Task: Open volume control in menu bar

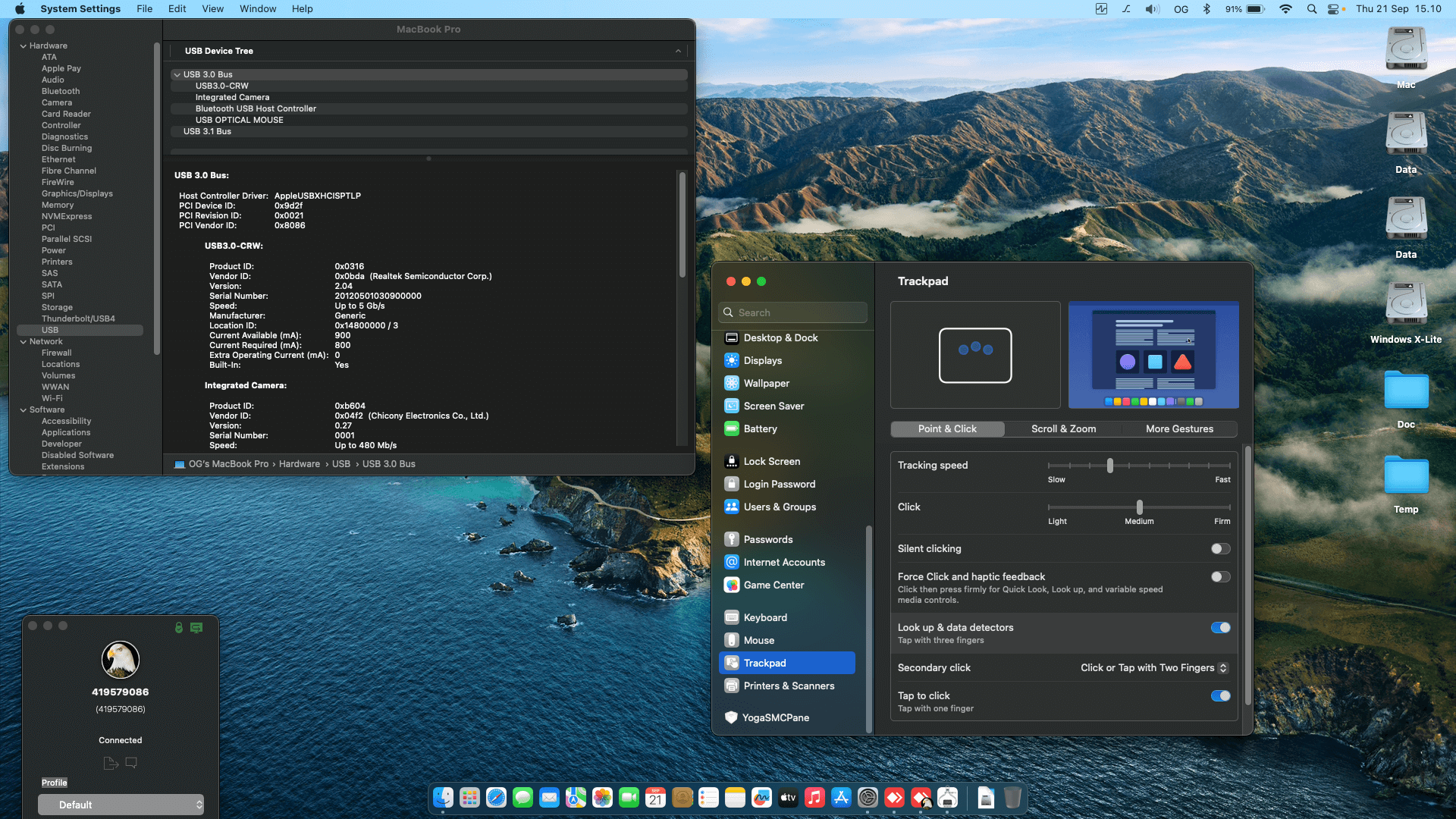Action: (x=1152, y=9)
